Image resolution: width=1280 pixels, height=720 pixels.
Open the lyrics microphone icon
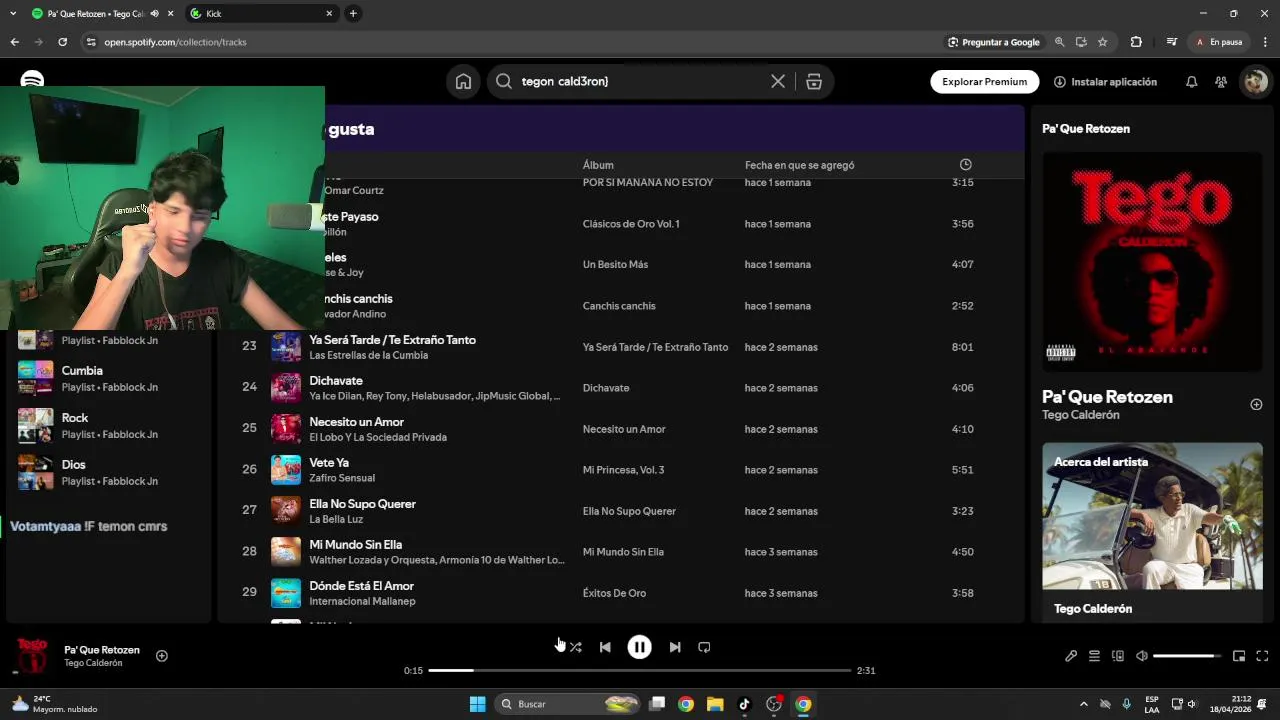(1071, 656)
